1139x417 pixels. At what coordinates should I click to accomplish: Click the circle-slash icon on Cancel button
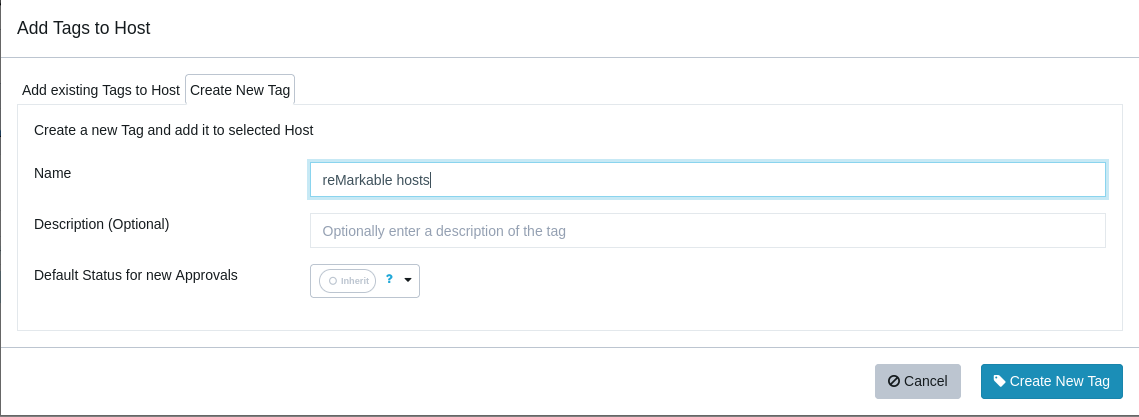[894, 381]
